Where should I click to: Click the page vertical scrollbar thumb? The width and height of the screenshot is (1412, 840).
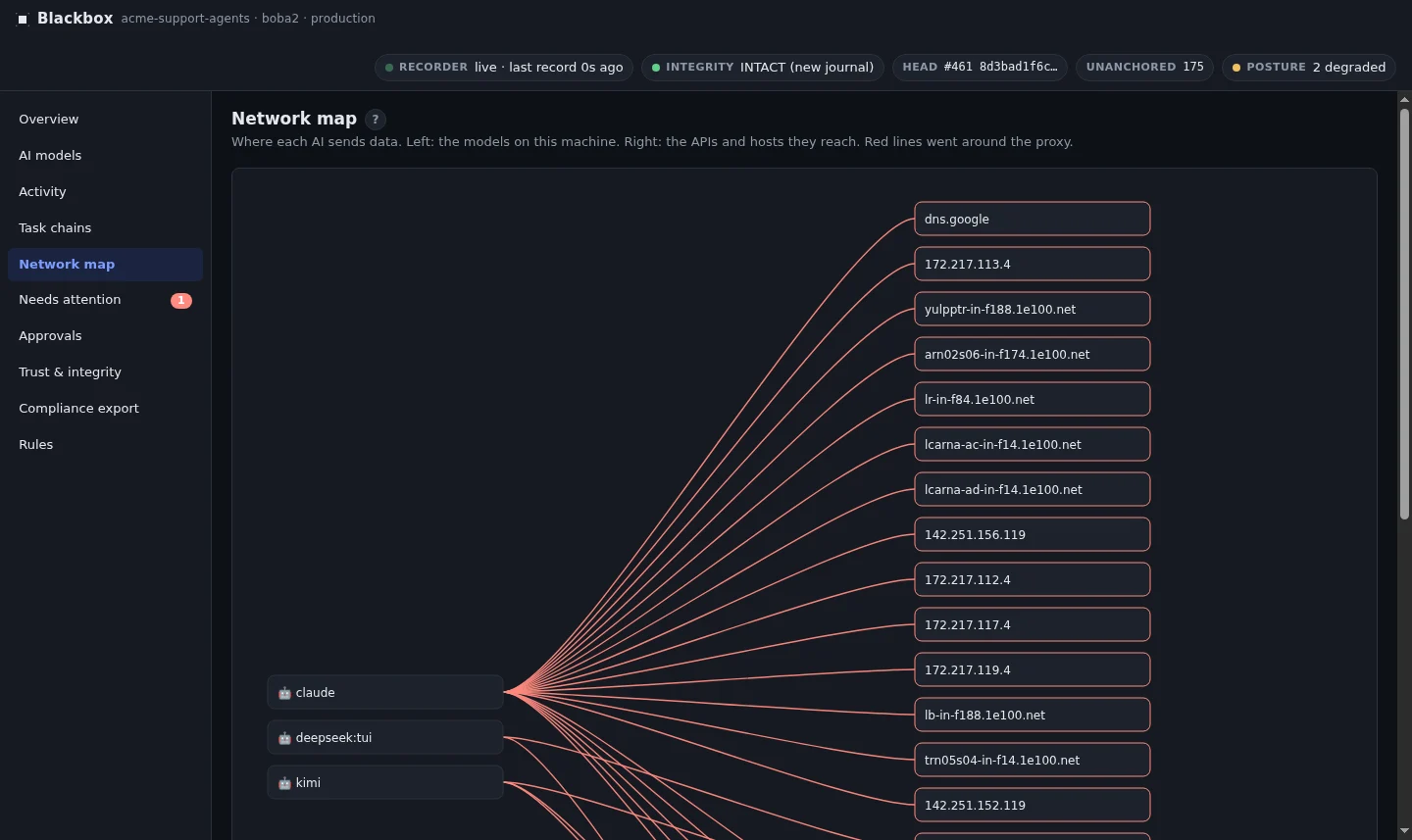click(1404, 314)
